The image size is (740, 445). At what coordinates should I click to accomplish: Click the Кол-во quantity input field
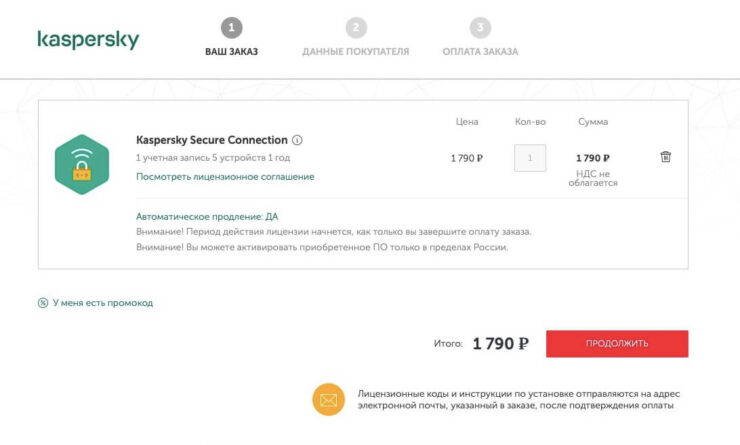(x=529, y=158)
